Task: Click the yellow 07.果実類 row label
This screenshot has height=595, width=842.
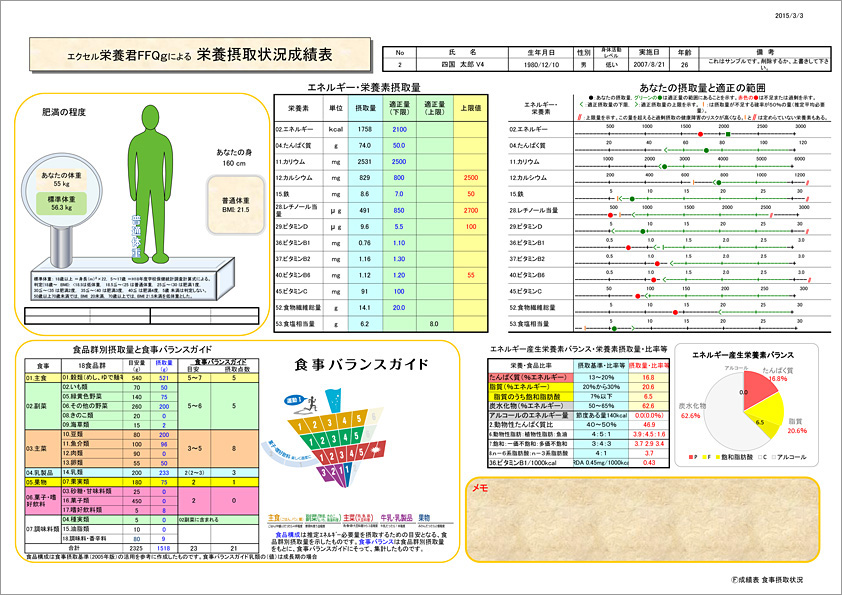Action: point(92,482)
